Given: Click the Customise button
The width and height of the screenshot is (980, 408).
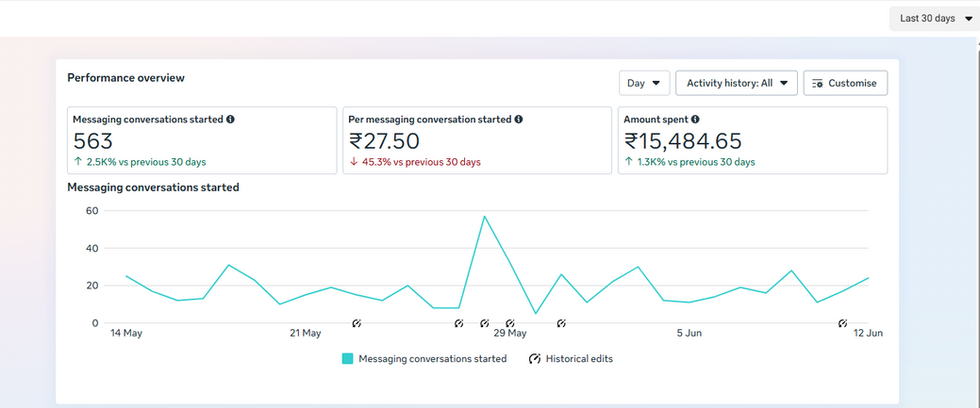Looking at the screenshot, I should [845, 83].
